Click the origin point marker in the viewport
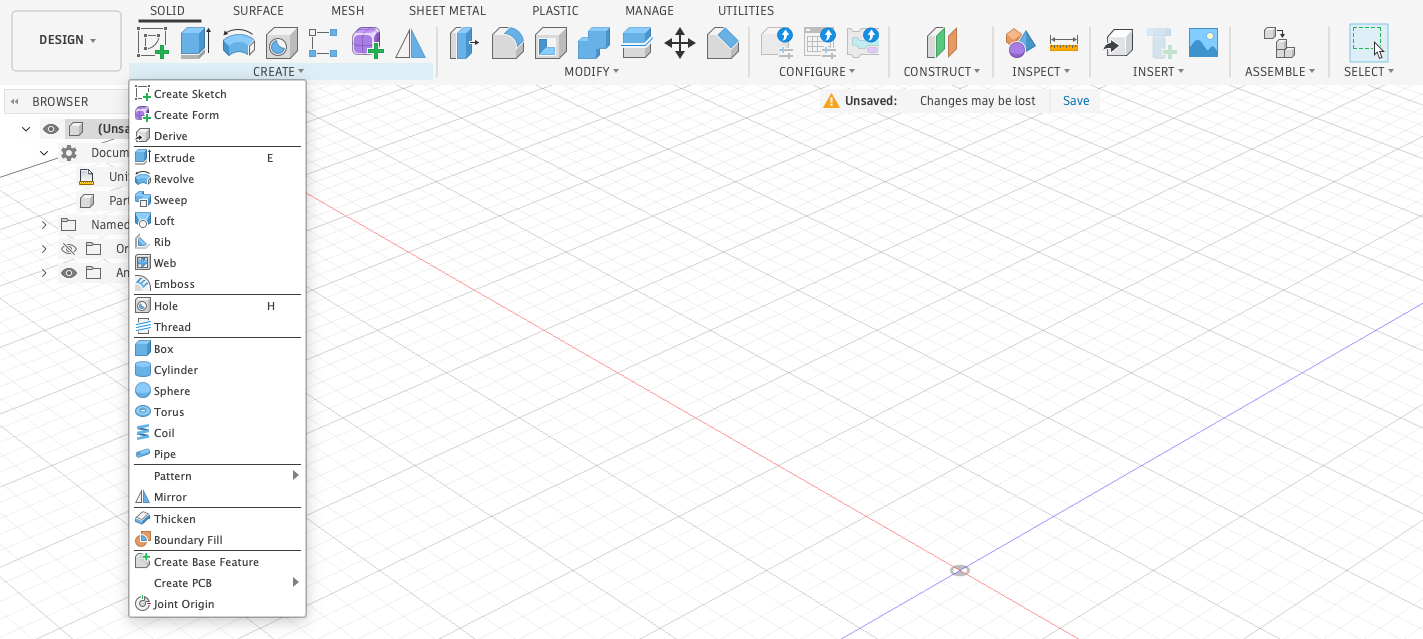Screen dimensions: 1423x639 960,571
